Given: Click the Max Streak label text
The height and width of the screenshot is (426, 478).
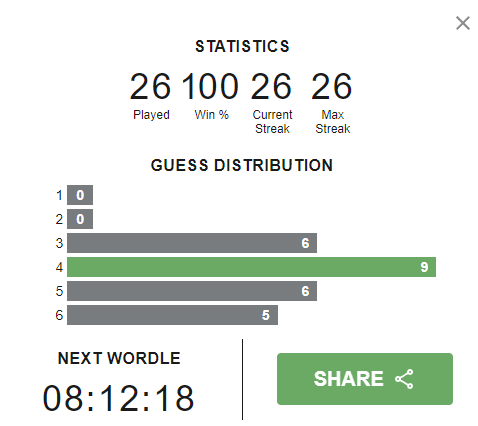Looking at the screenshot, I should click(x=333, y=122).
